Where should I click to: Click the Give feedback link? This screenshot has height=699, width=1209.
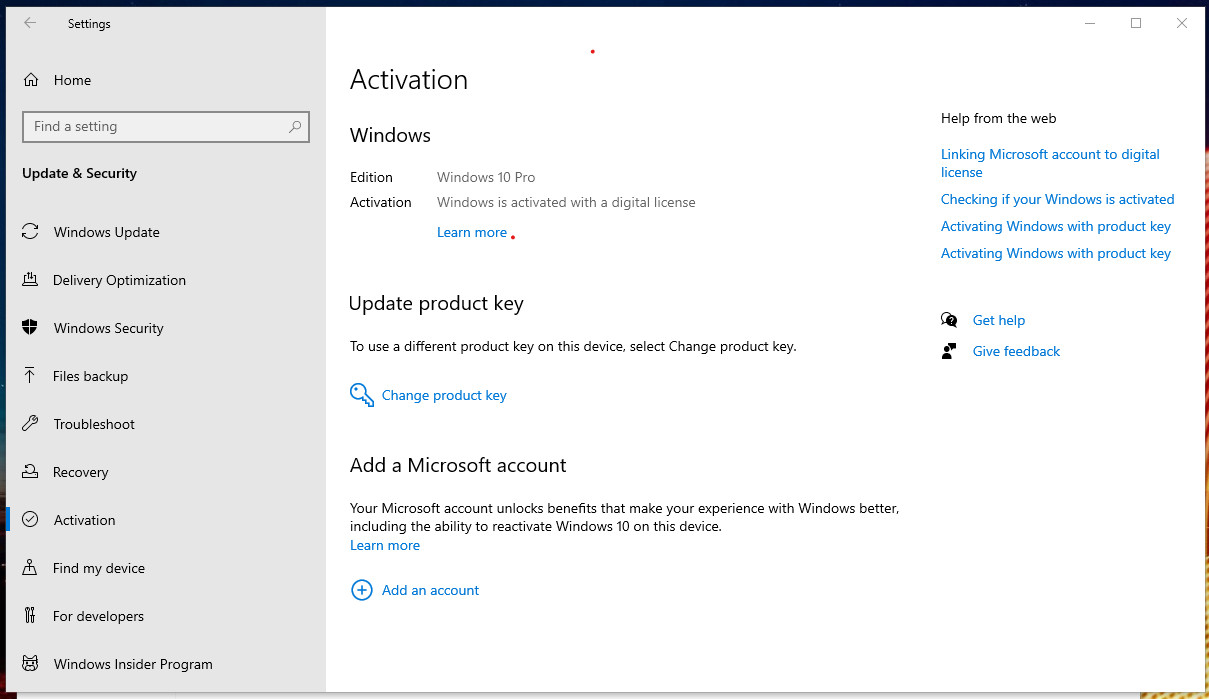pos(1016,351)
